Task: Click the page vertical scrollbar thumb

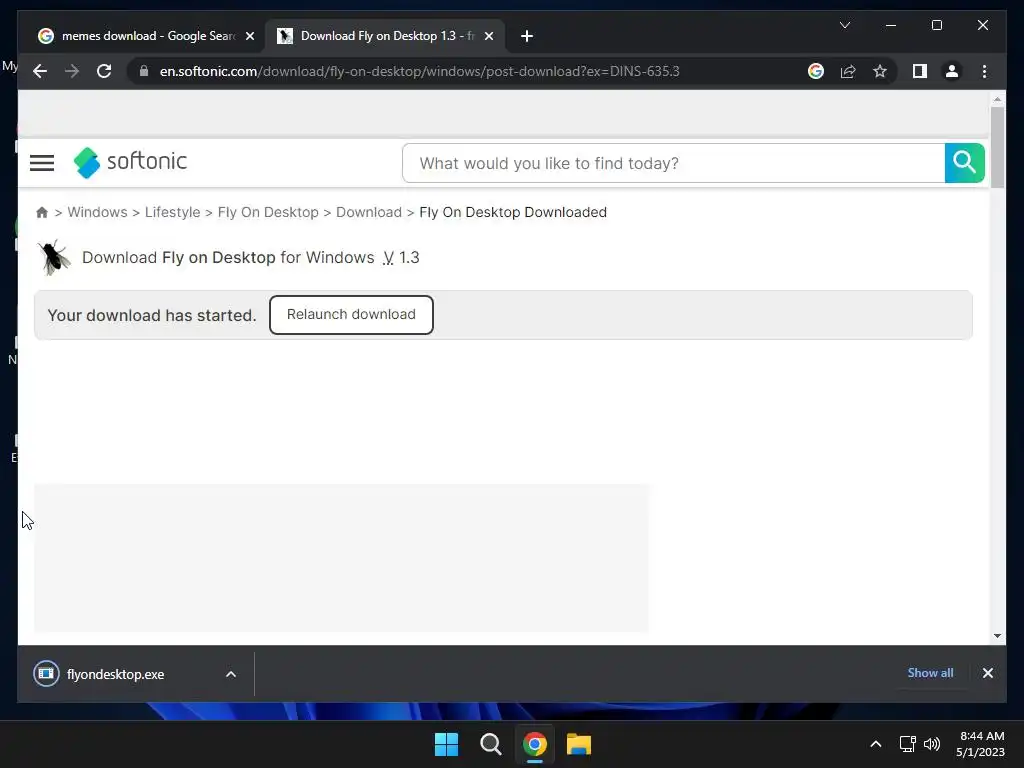Action: click(997, 147)
